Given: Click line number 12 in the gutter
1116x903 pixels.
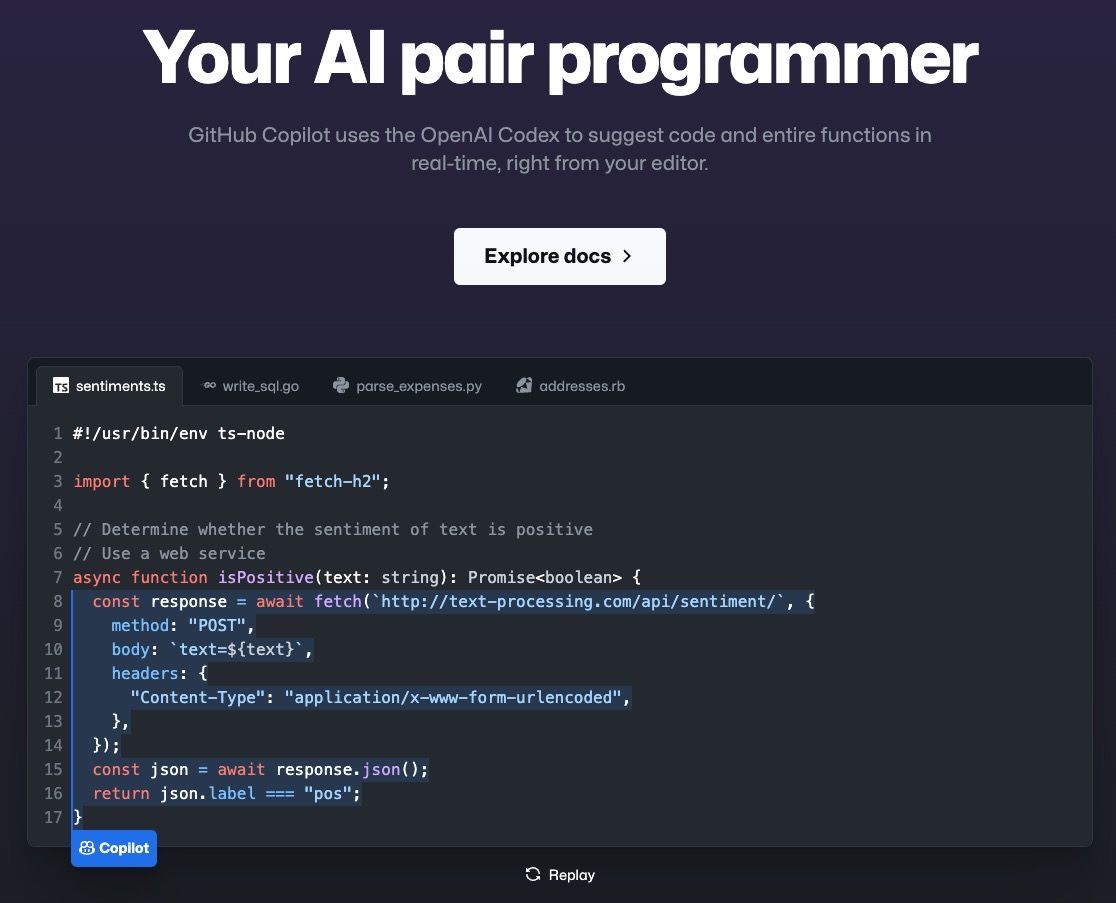Looking at the screenshot, I should 53,697.
